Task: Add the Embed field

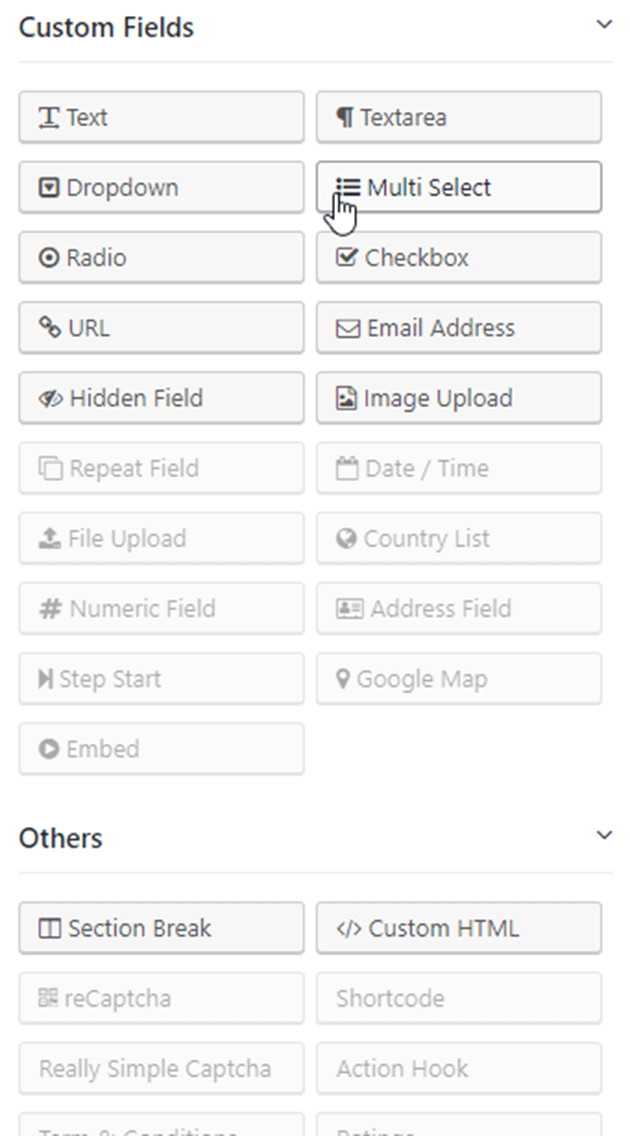Action: [x=161, y=749]
